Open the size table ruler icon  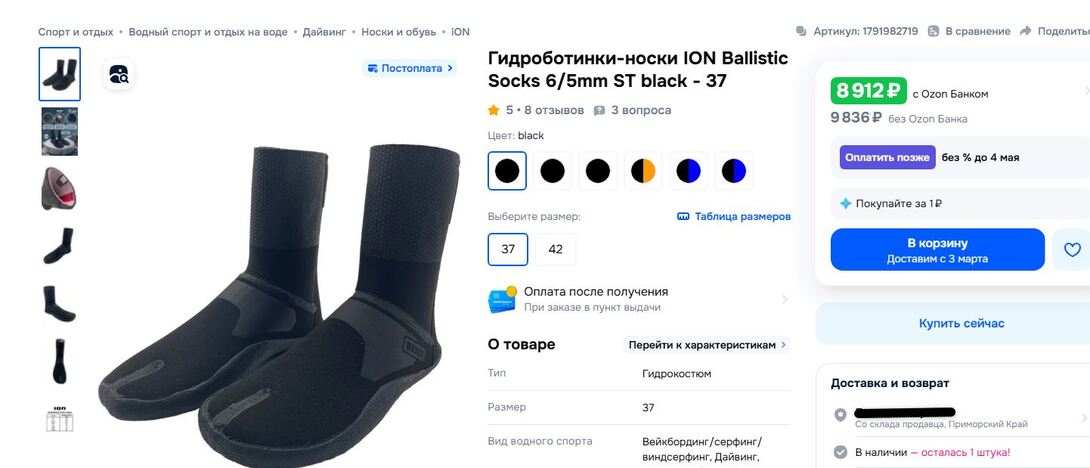coord(683,216)
